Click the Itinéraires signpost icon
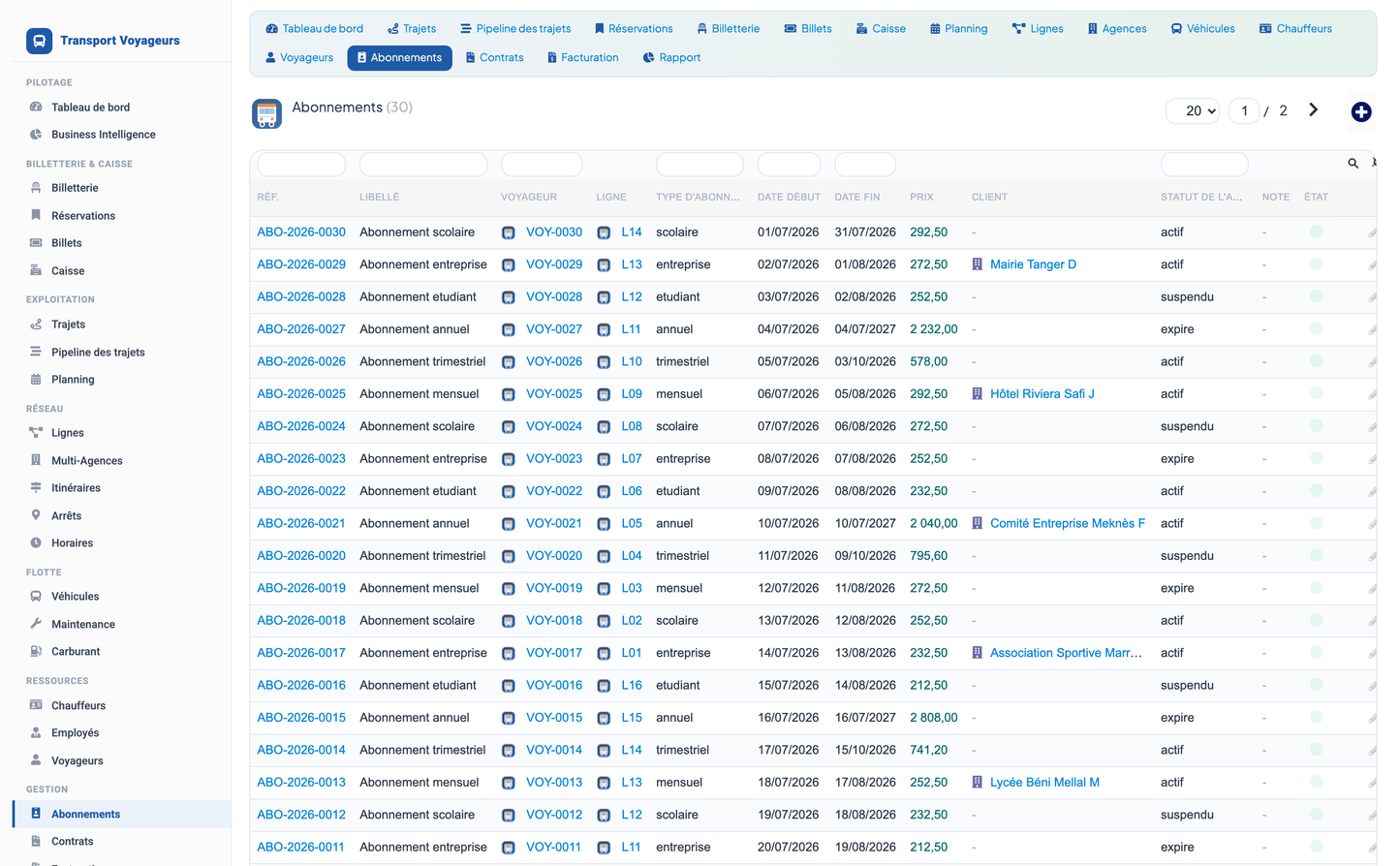 point(36,488)
